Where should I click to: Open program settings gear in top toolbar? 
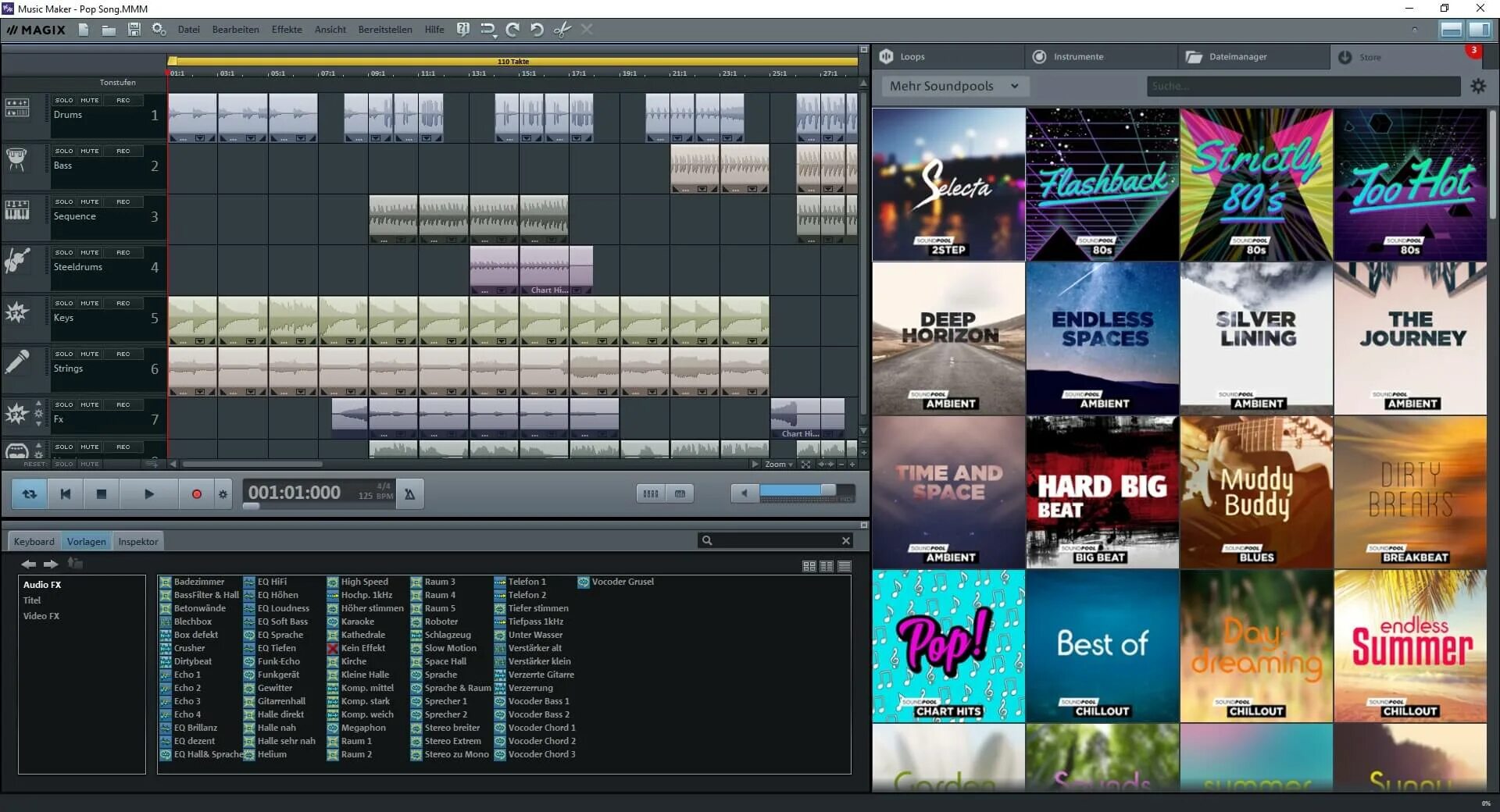pyautogui.click(x=159, y=30)
